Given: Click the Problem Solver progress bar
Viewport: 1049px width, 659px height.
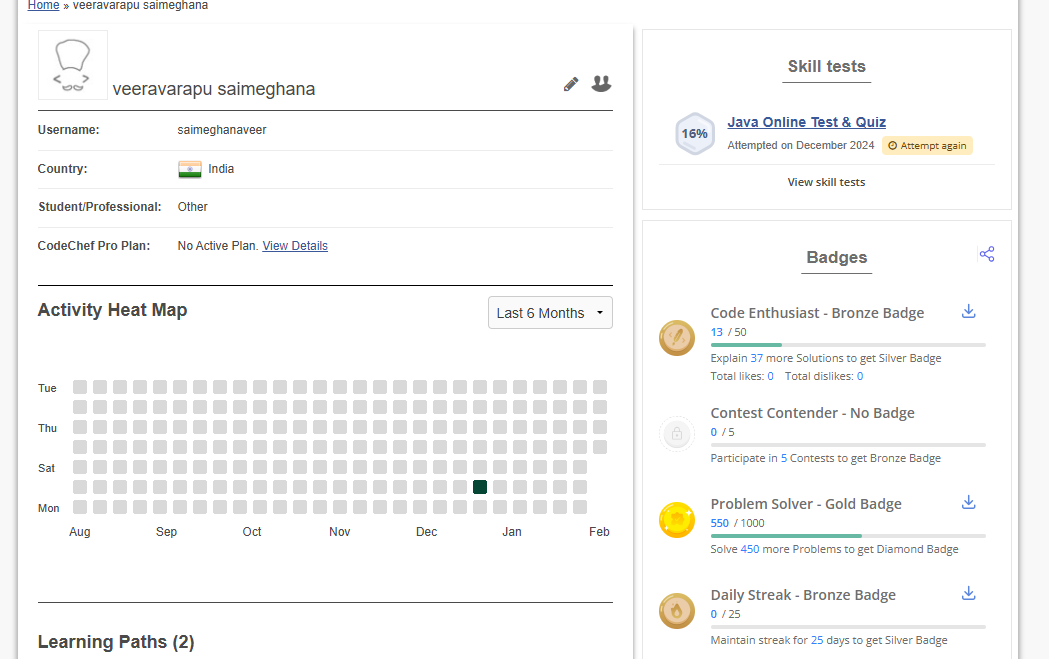Looking at the screenshot, I should 848,536.
